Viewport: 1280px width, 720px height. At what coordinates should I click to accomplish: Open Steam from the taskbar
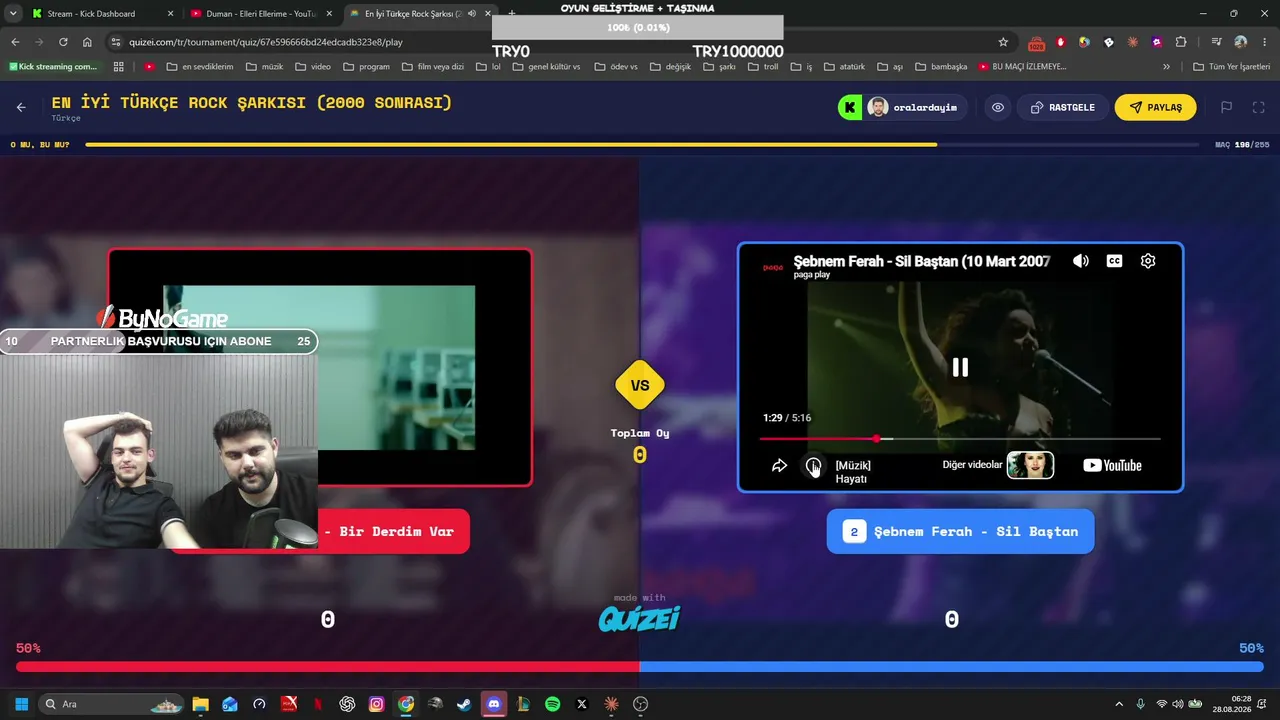click(x=464, y=704)
